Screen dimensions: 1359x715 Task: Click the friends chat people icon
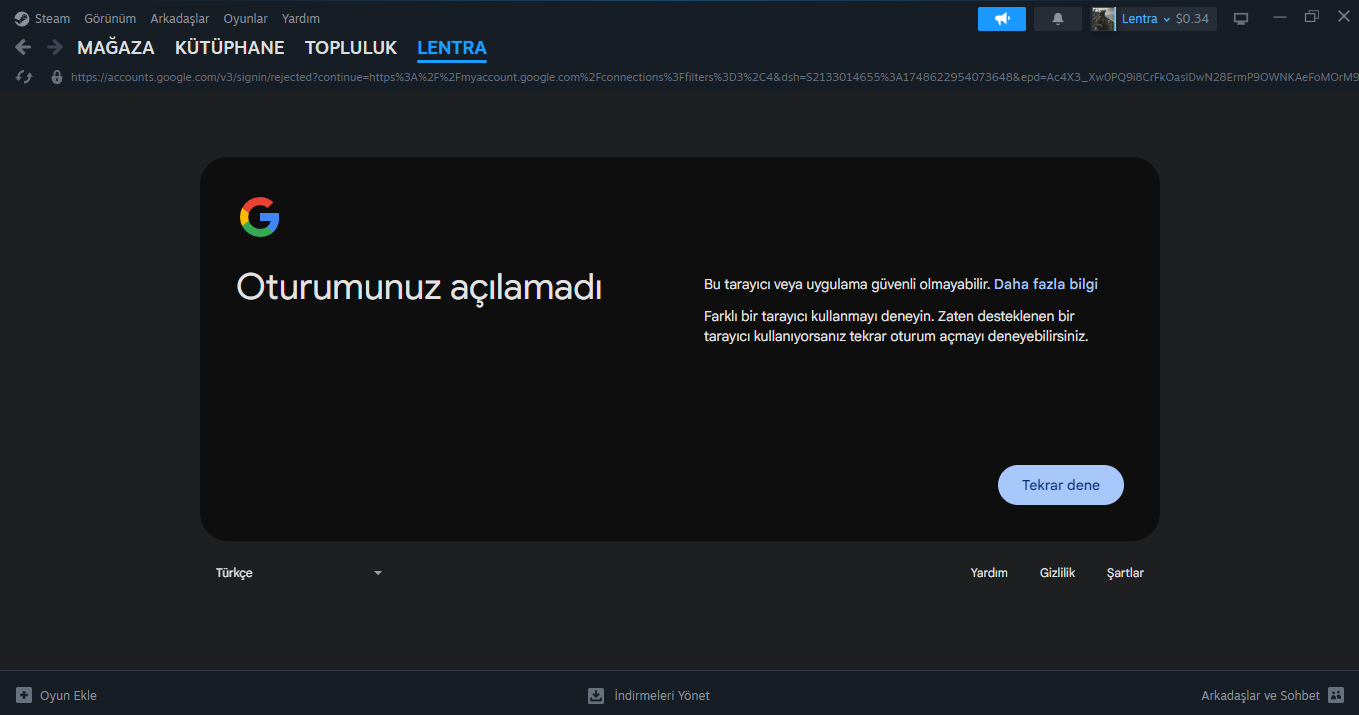(1336, 695)
